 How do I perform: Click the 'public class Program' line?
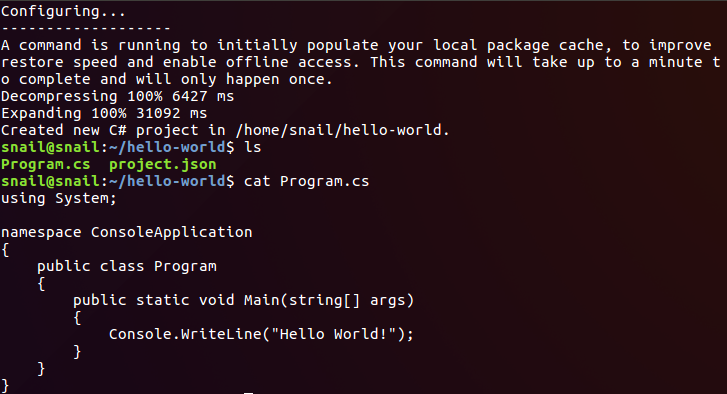(x=127, y=267)
